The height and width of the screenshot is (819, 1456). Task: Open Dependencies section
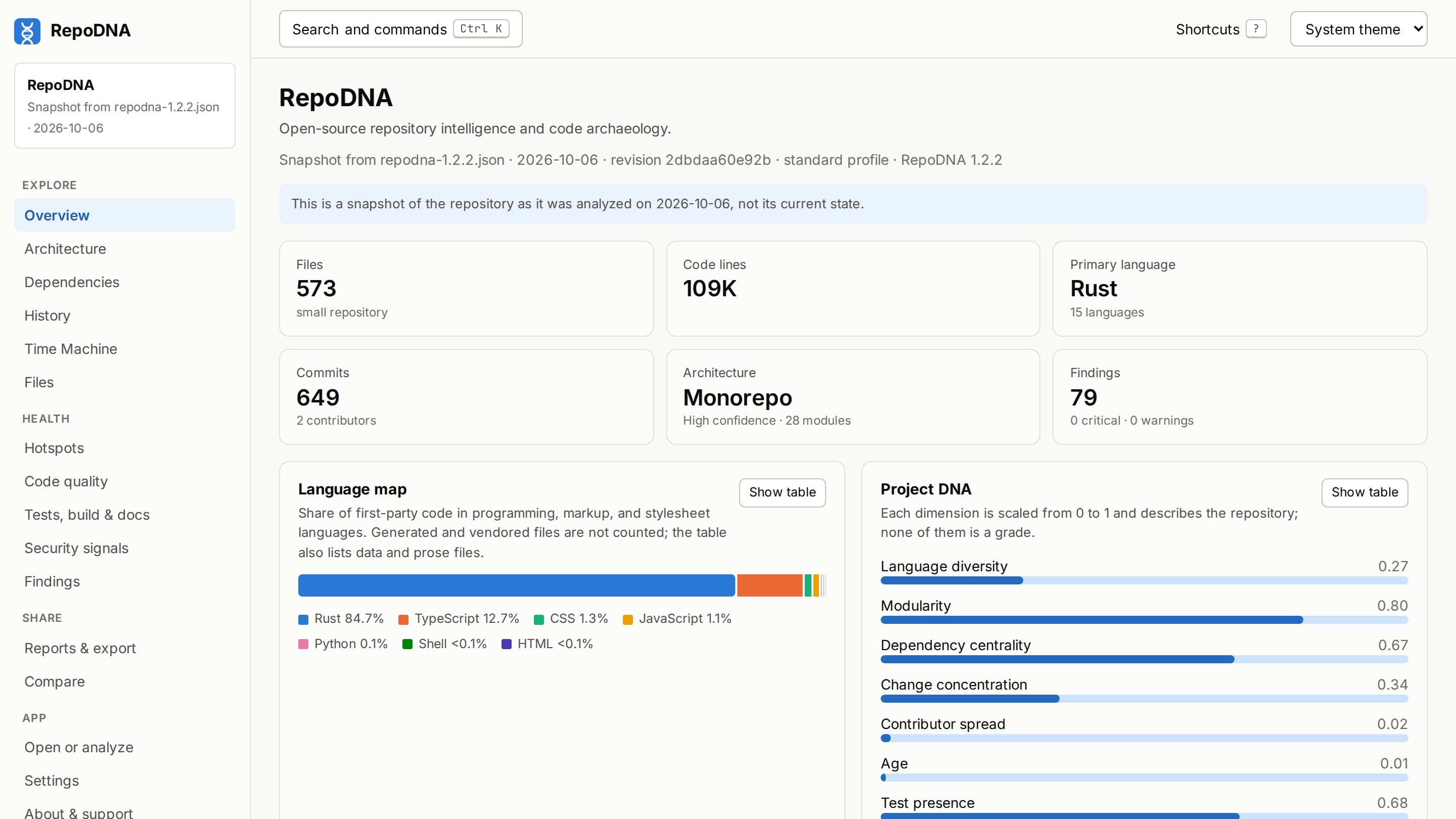(x=124, y=282)
